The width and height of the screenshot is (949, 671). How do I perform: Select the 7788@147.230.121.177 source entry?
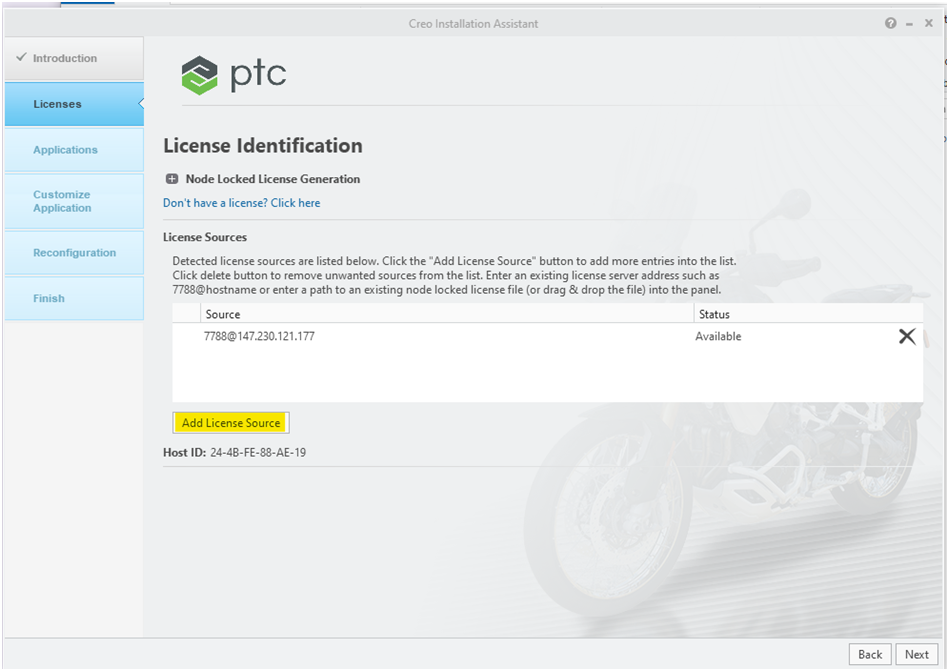coord(259,336)
